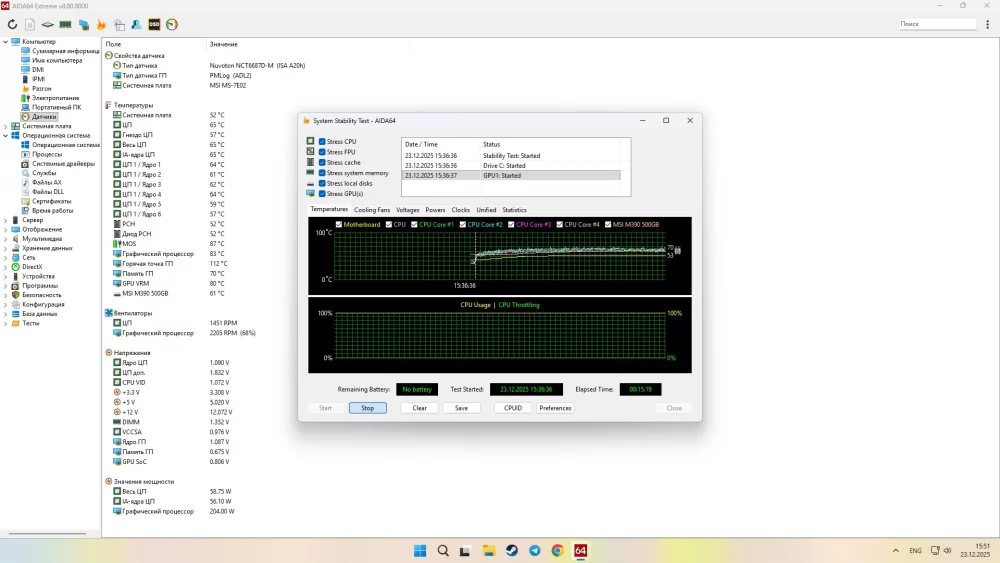This screenshot has width=1000, height=563.
Task: Open the Statistics tab
Action: tap(514, 210)
